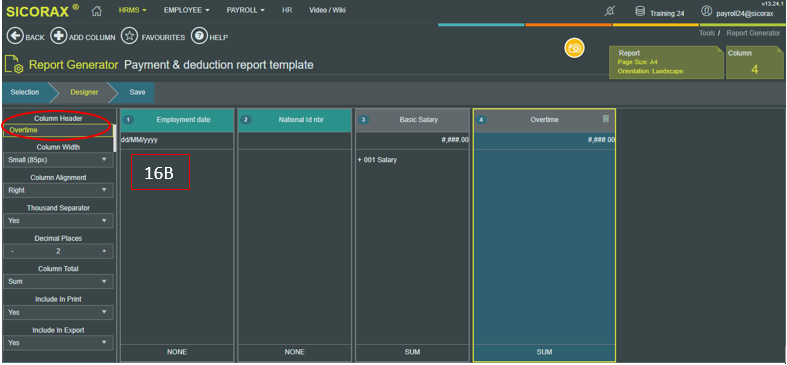The image size is (787, 365).
Task: Click the Training 24 database name
Action: [667, 14]
